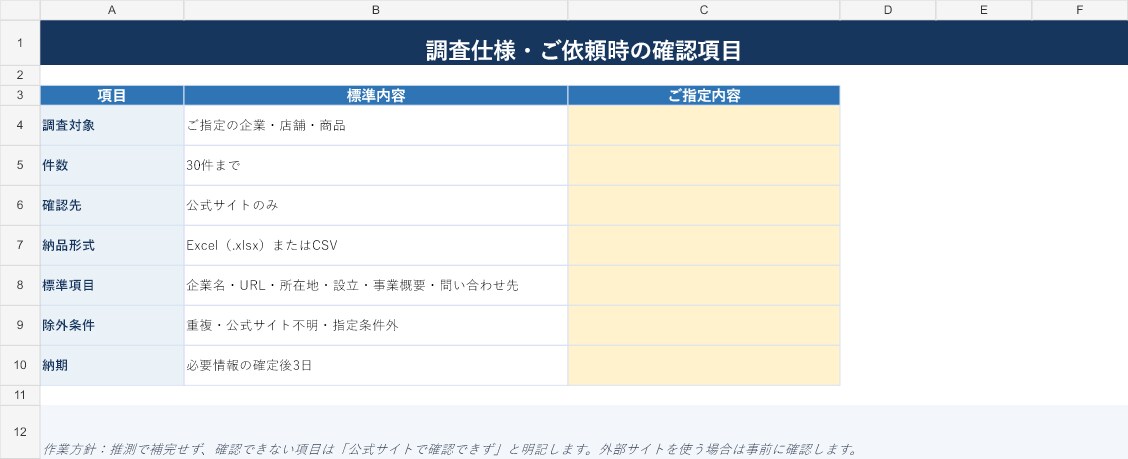Screen dimensions: 1128x459
Task: Click cell 重複・公式サイト不明・指定条件外
Action: (x=376, y=325)
